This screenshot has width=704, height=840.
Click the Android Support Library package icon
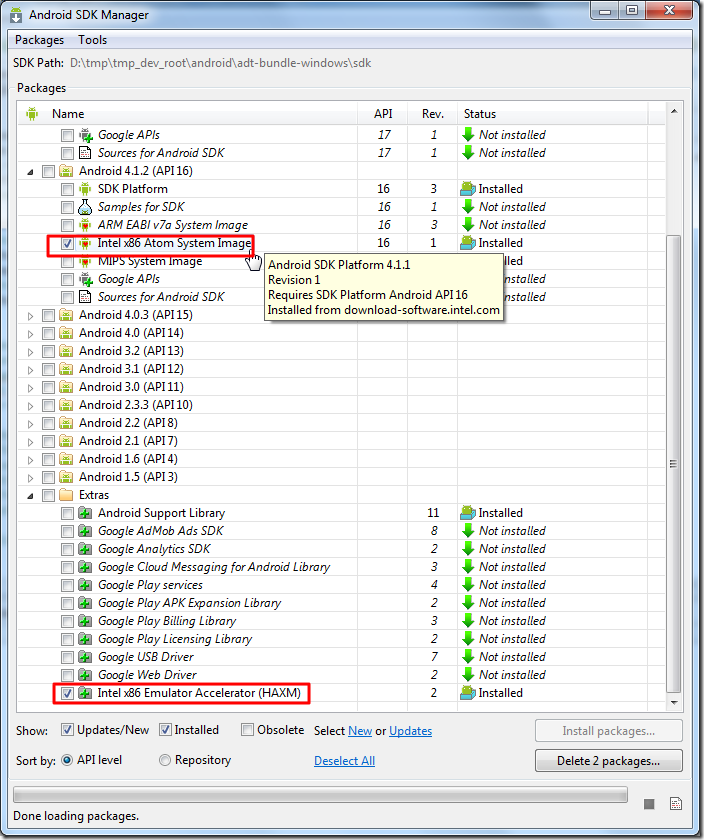[85, 513]
